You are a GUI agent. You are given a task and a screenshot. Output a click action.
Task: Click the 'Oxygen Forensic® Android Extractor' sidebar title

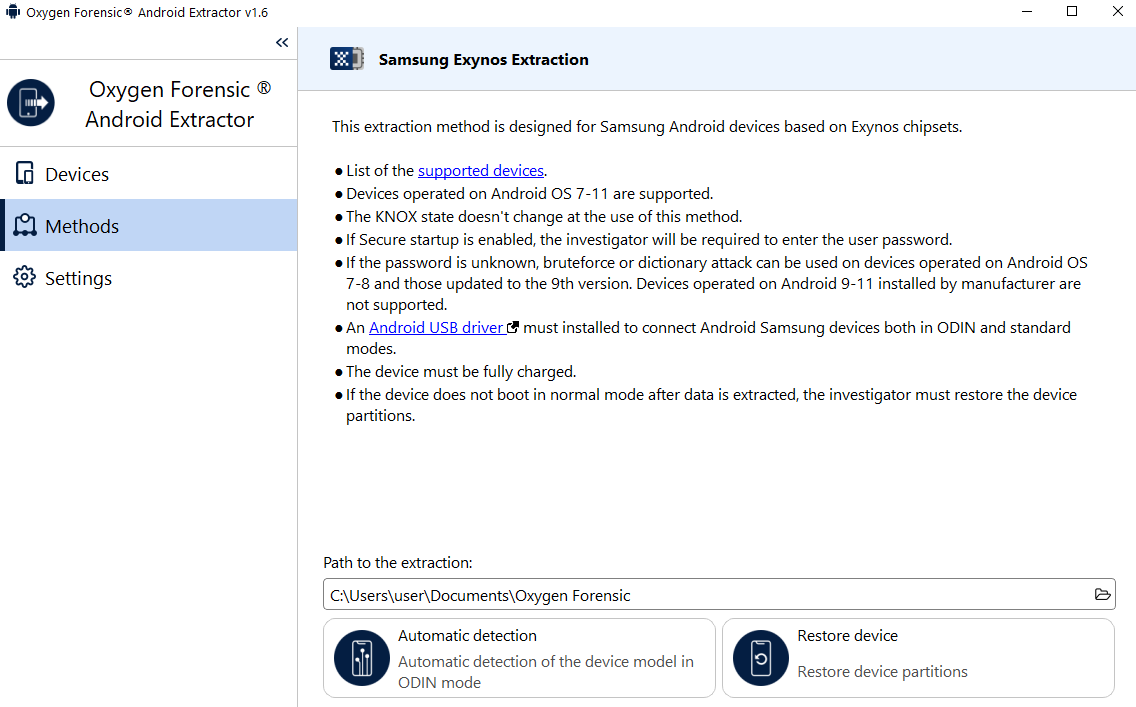pos(178,104)
